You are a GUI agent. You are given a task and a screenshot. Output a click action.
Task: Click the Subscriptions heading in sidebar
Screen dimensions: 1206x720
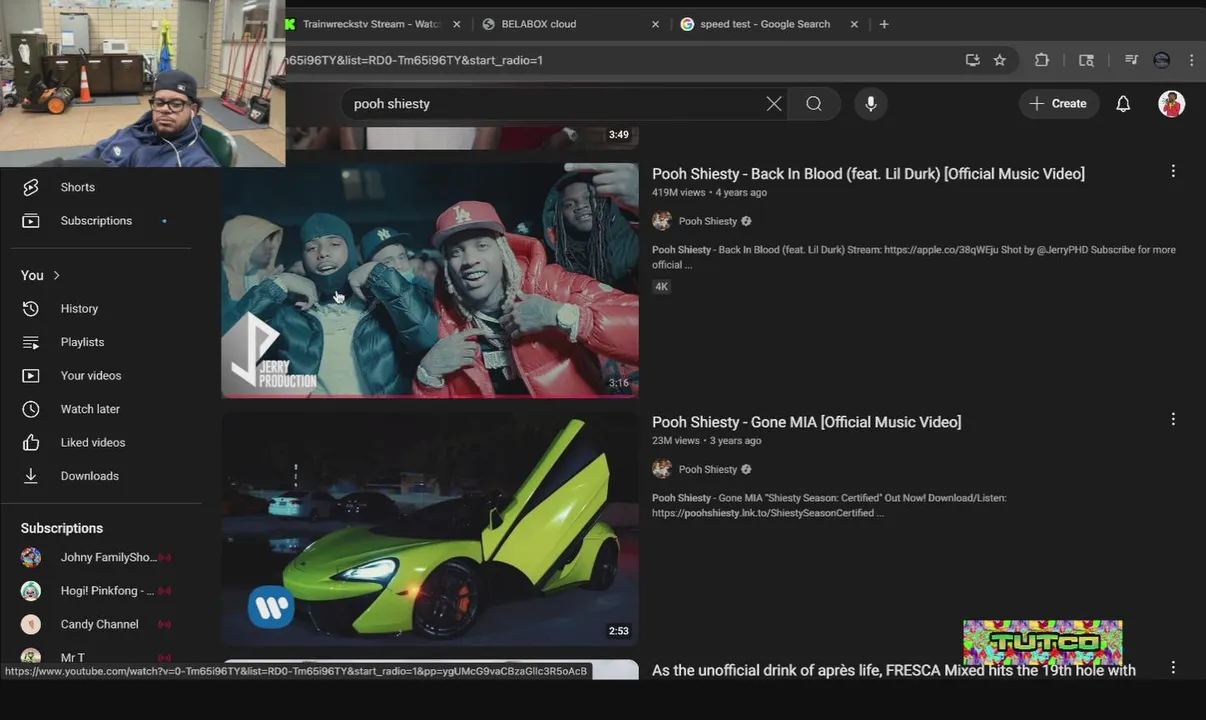pyautogui.click(x=62, y=528)
